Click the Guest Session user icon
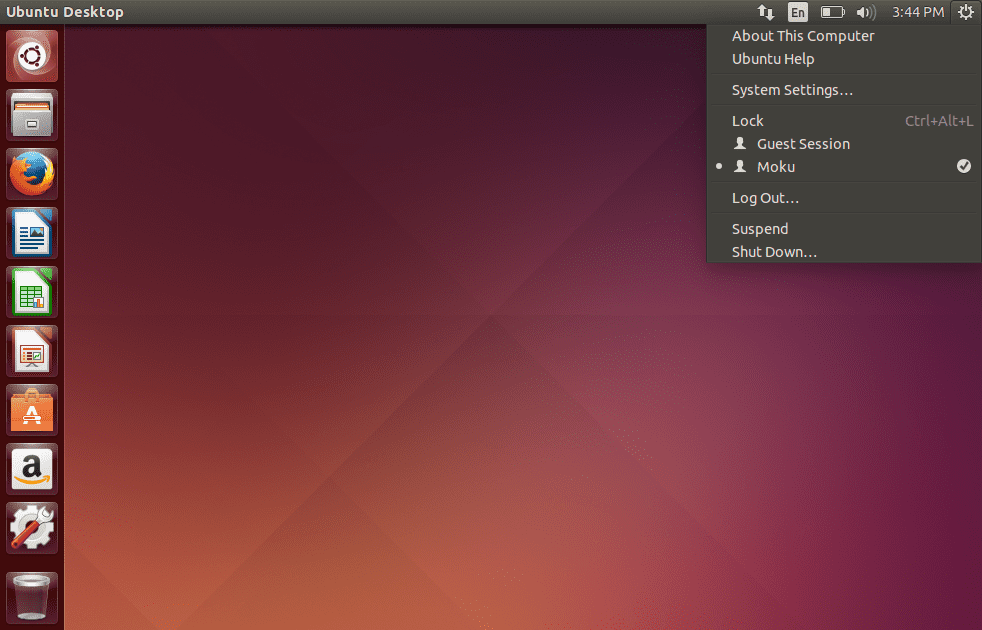Viewport: 982px width, 630px height. click(740, 143)
